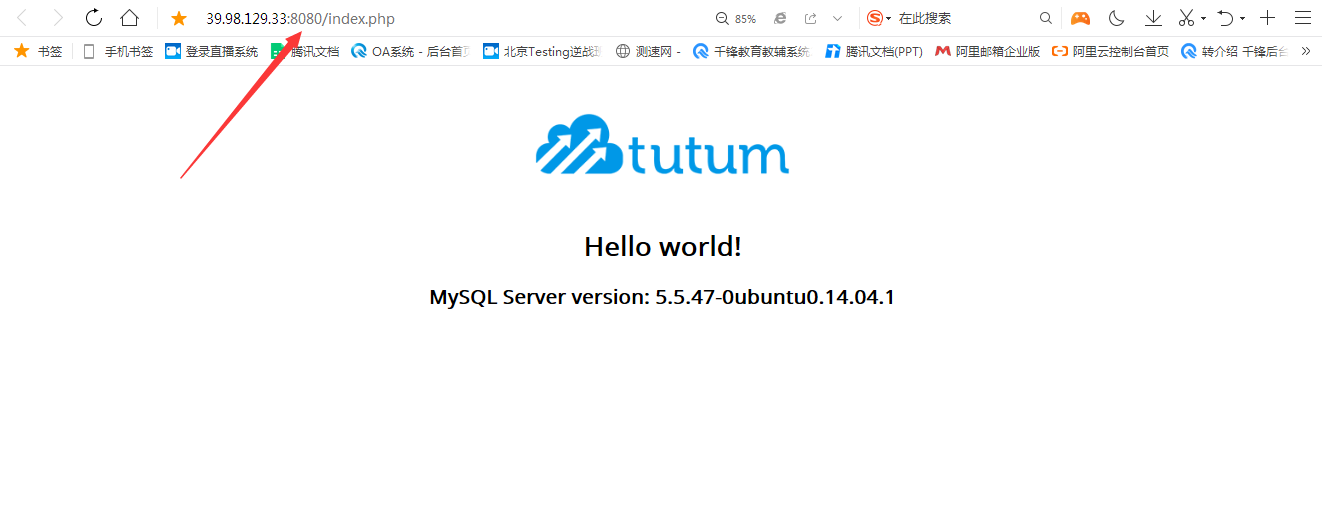Go back with the back arrow

coord(22,18)
